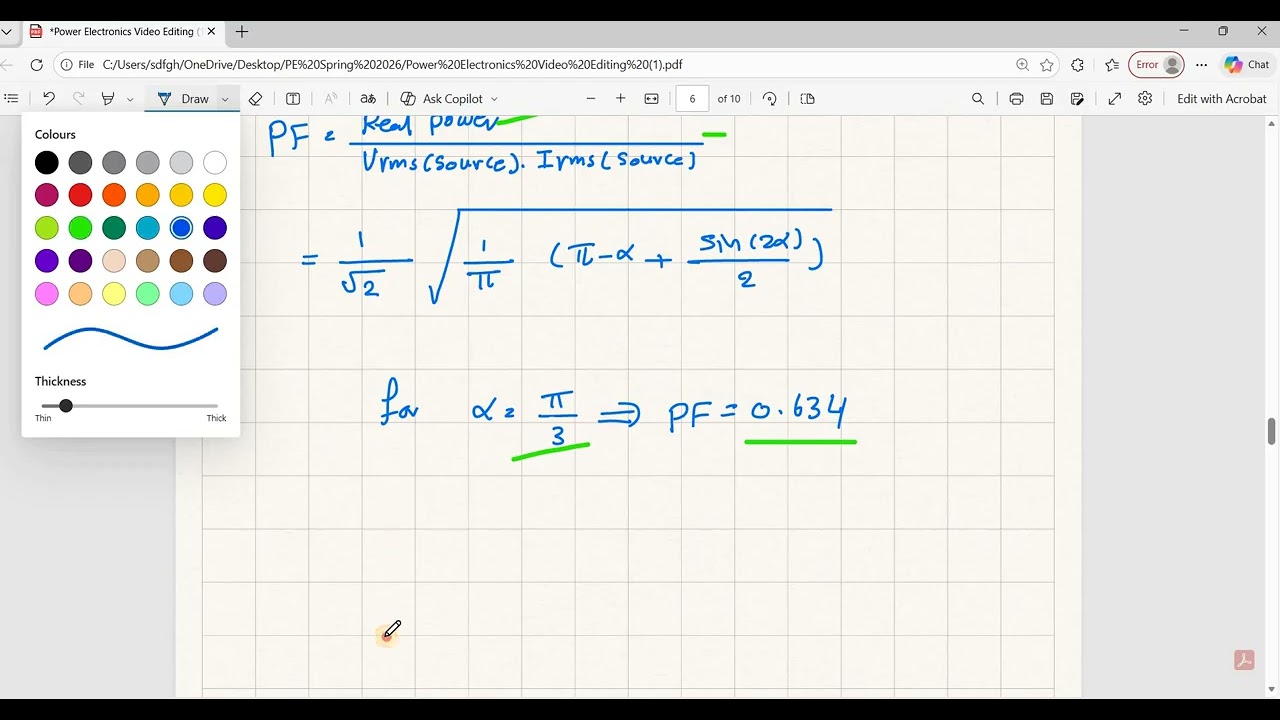Pick the white colour swatch

(215, 163)
